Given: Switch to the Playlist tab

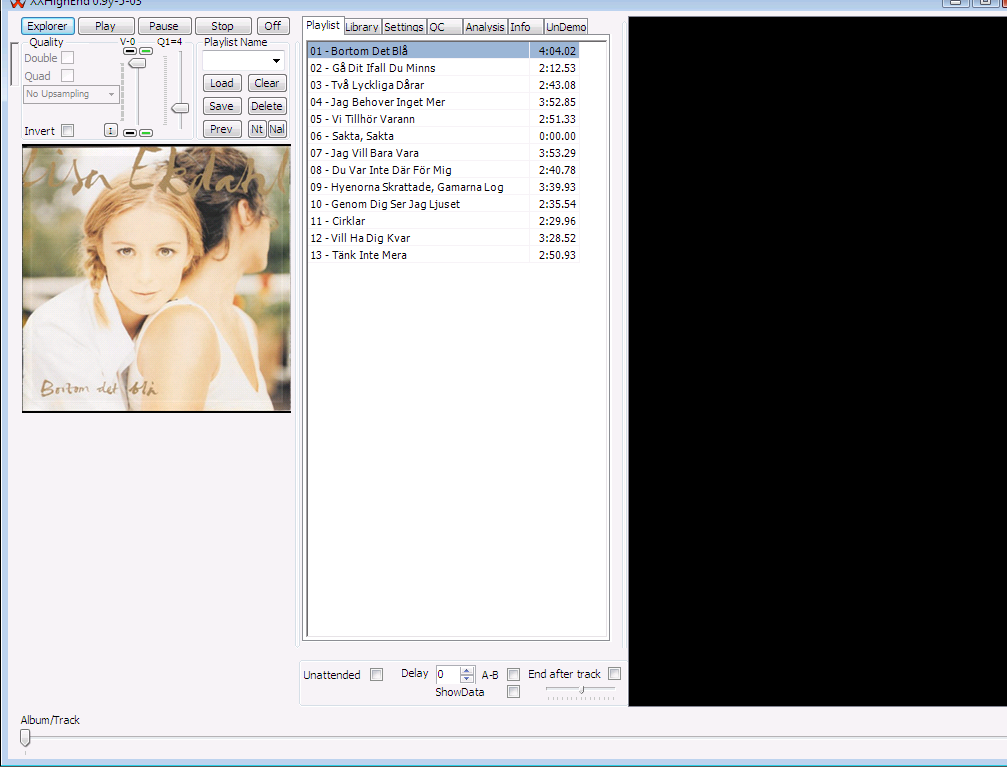Looking at the screenshot, I should tap(322, 25).
